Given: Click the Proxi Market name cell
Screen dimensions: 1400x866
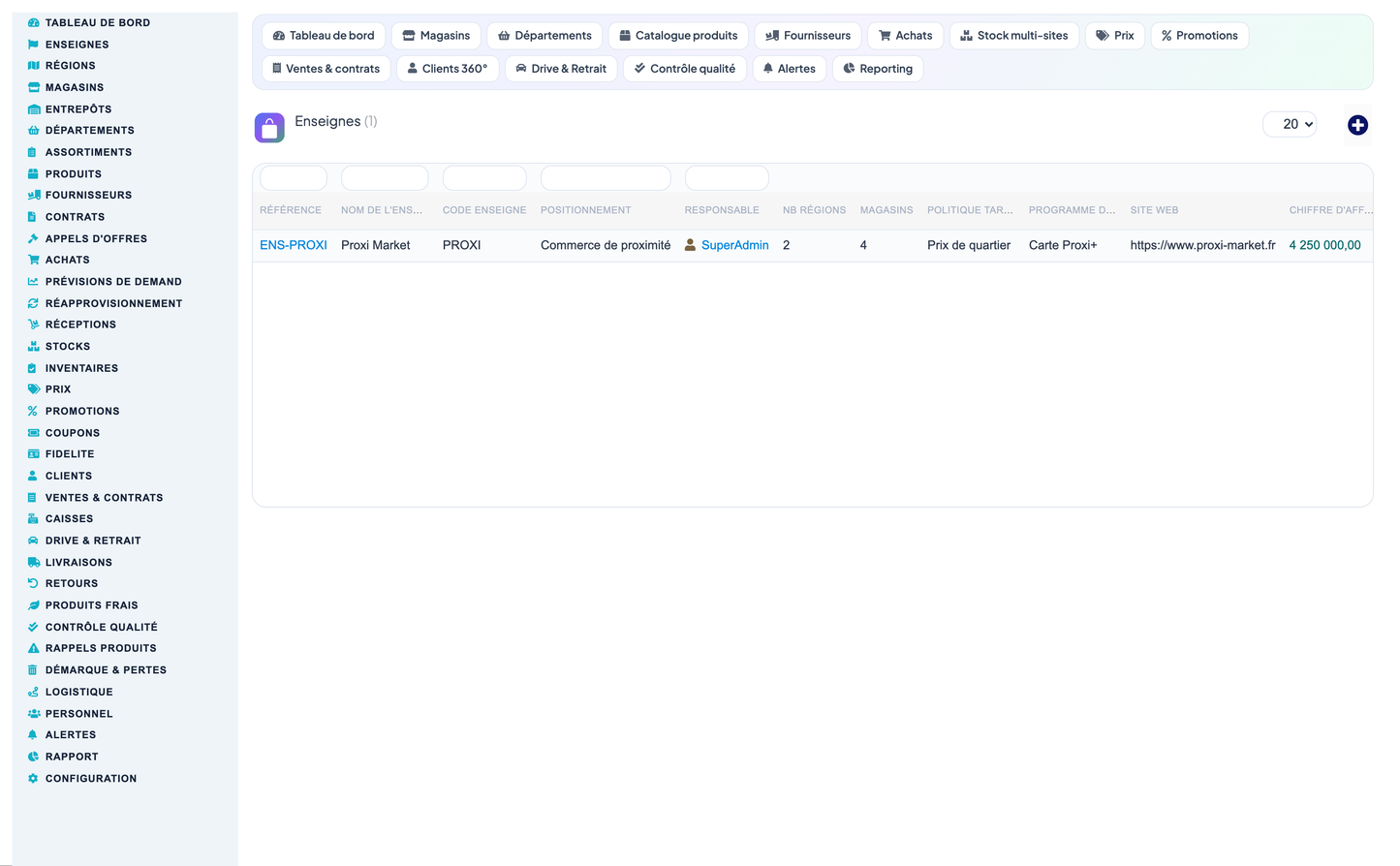Looking at the screenshot, I should 376,245.
